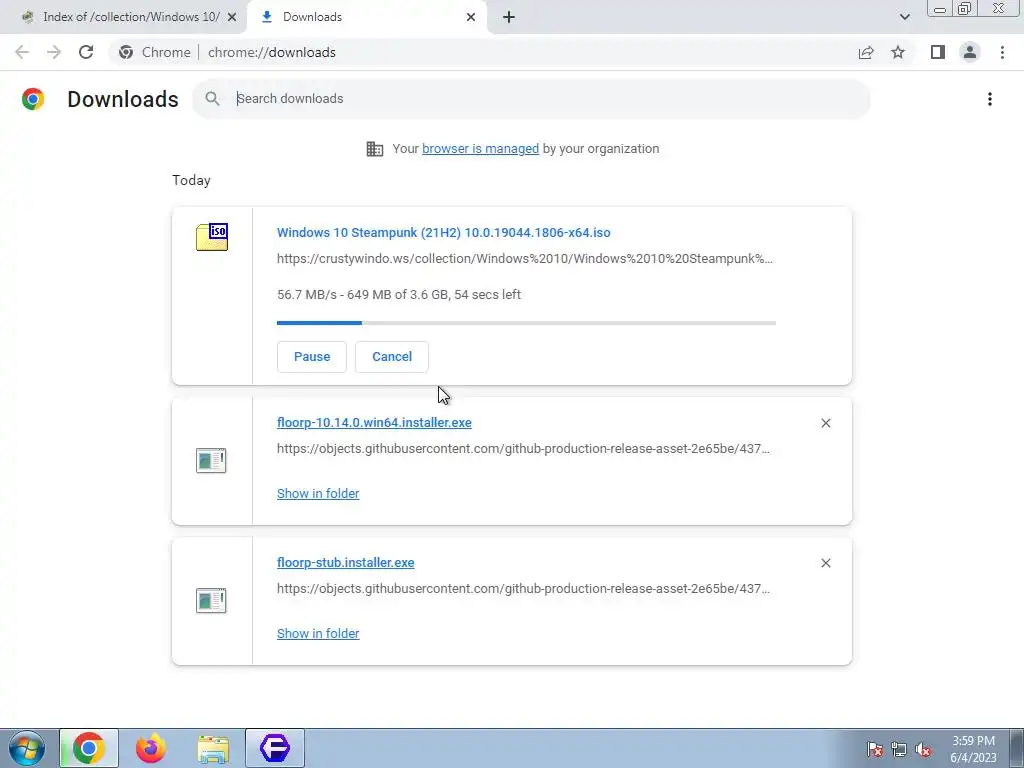Close the Index of /collection/Windows 10/ tab
This screenshot has width=1024, height=768.
pyautogui.click(x=232, y=17)
